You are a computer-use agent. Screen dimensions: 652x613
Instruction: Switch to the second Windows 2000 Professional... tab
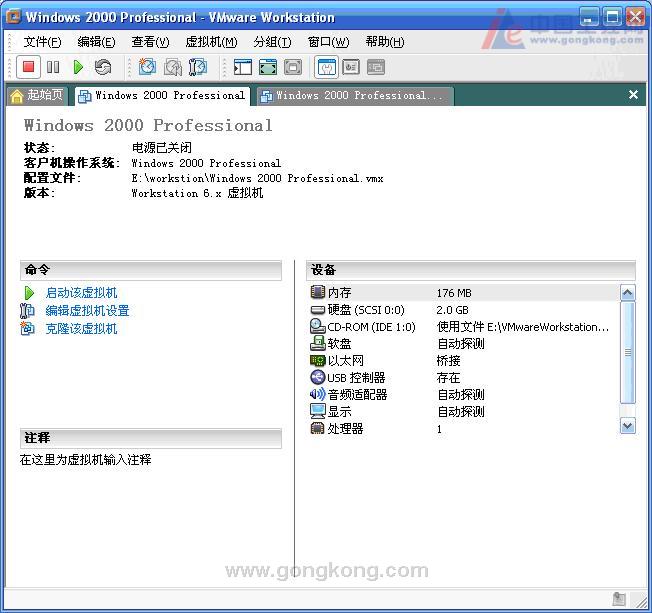pyautogui.click(x=355, y=96)
